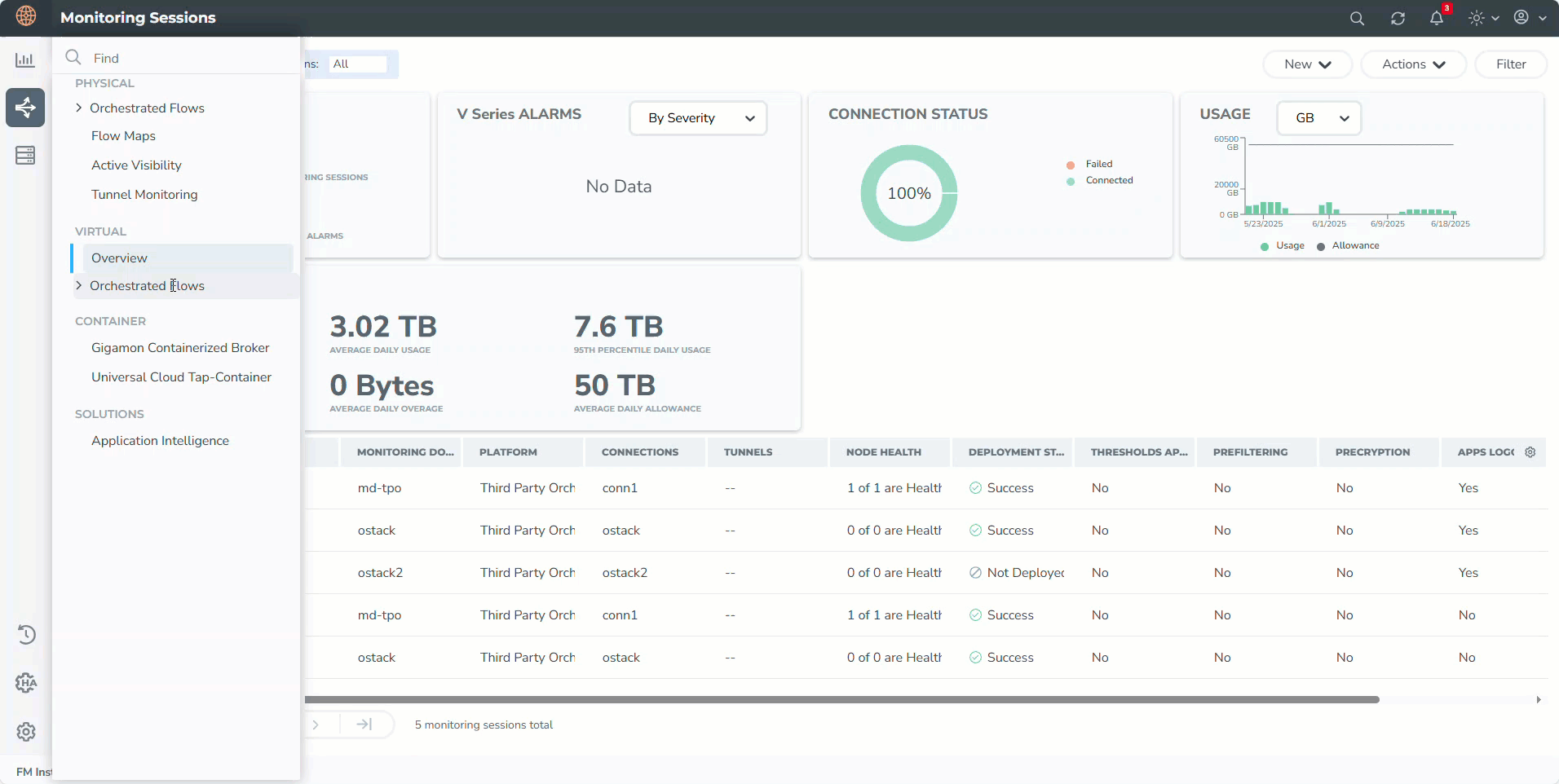Viewport: 1559px width, 784px height.
Task: Click the Not Deployed status icon for ostack2
Action: coord(975,573)
